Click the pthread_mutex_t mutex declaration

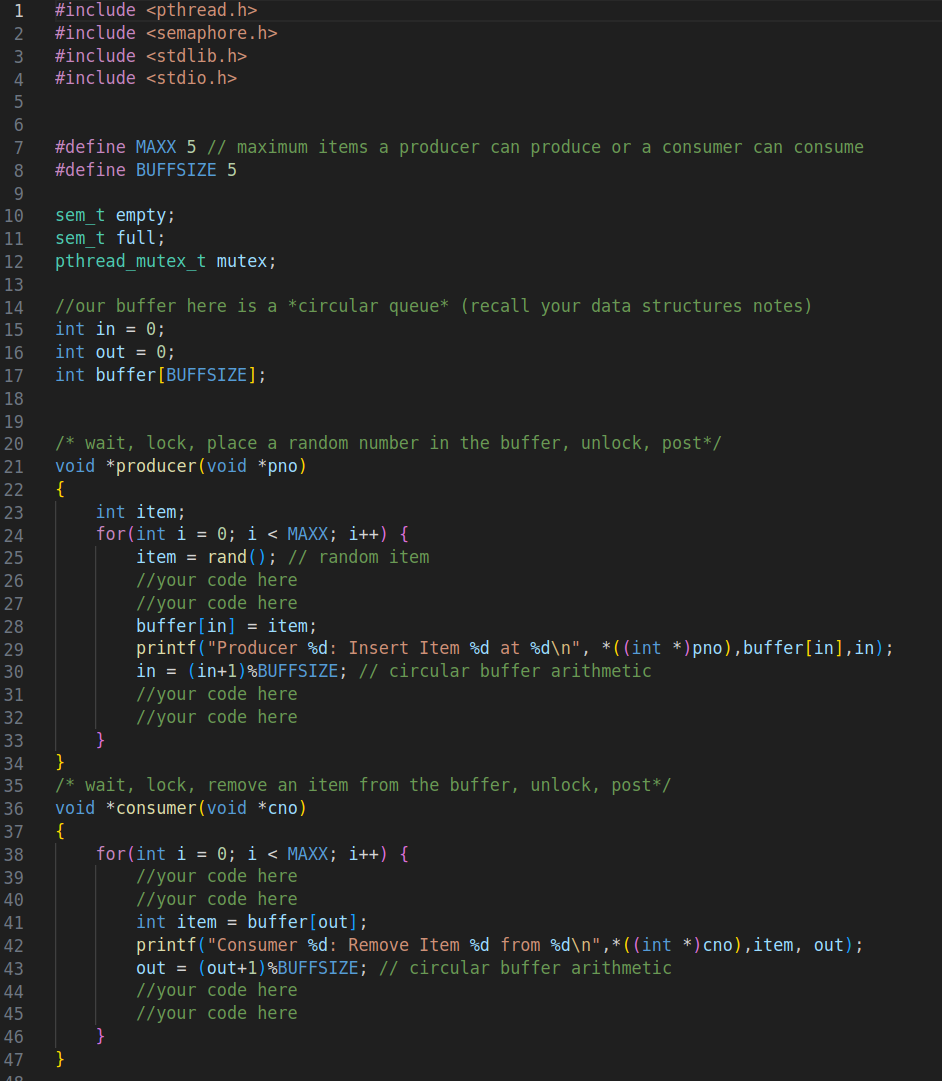coord(165,260)
